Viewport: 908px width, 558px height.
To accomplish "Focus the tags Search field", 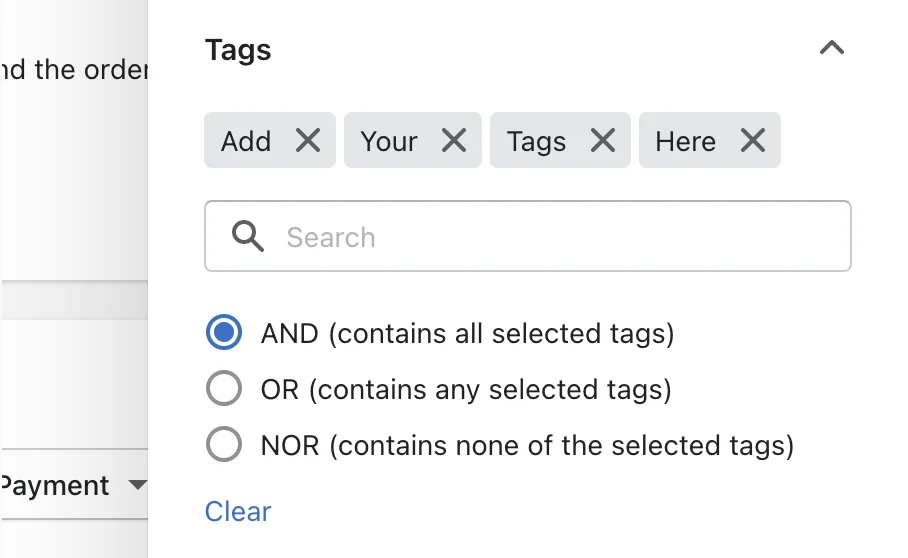I will (x=528, y=236).
